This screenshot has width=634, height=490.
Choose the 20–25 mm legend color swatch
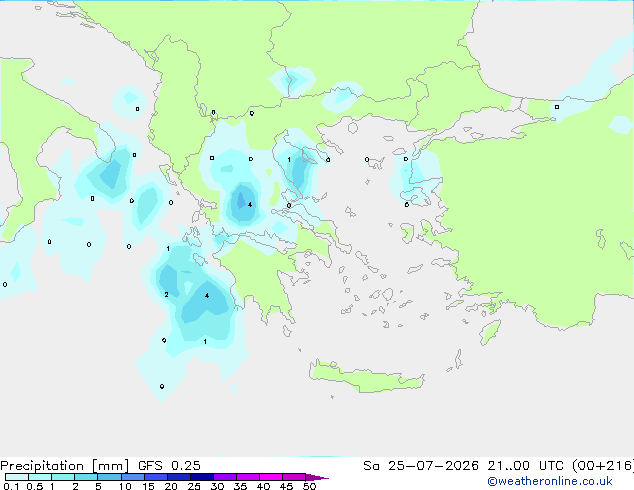pyautogui.click(x=178, y=477)
